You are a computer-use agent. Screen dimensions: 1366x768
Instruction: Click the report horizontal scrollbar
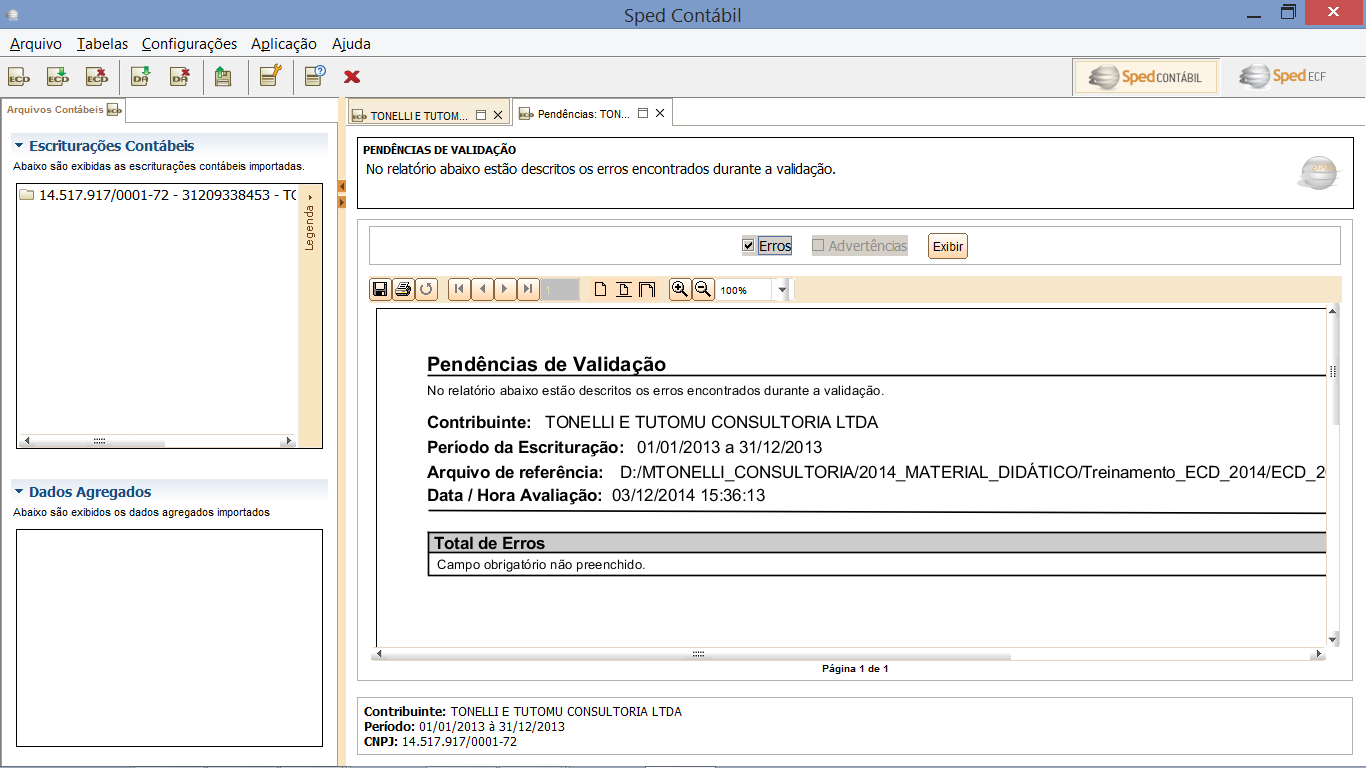tap(848, 654)
